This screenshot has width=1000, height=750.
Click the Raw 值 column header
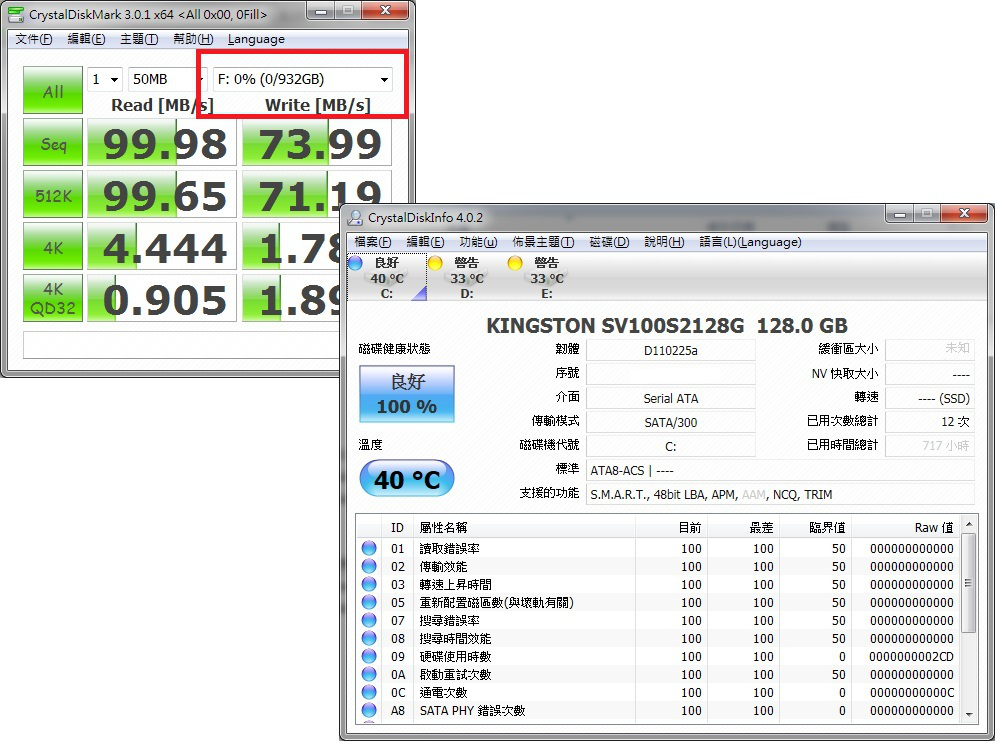click(906, 527)
